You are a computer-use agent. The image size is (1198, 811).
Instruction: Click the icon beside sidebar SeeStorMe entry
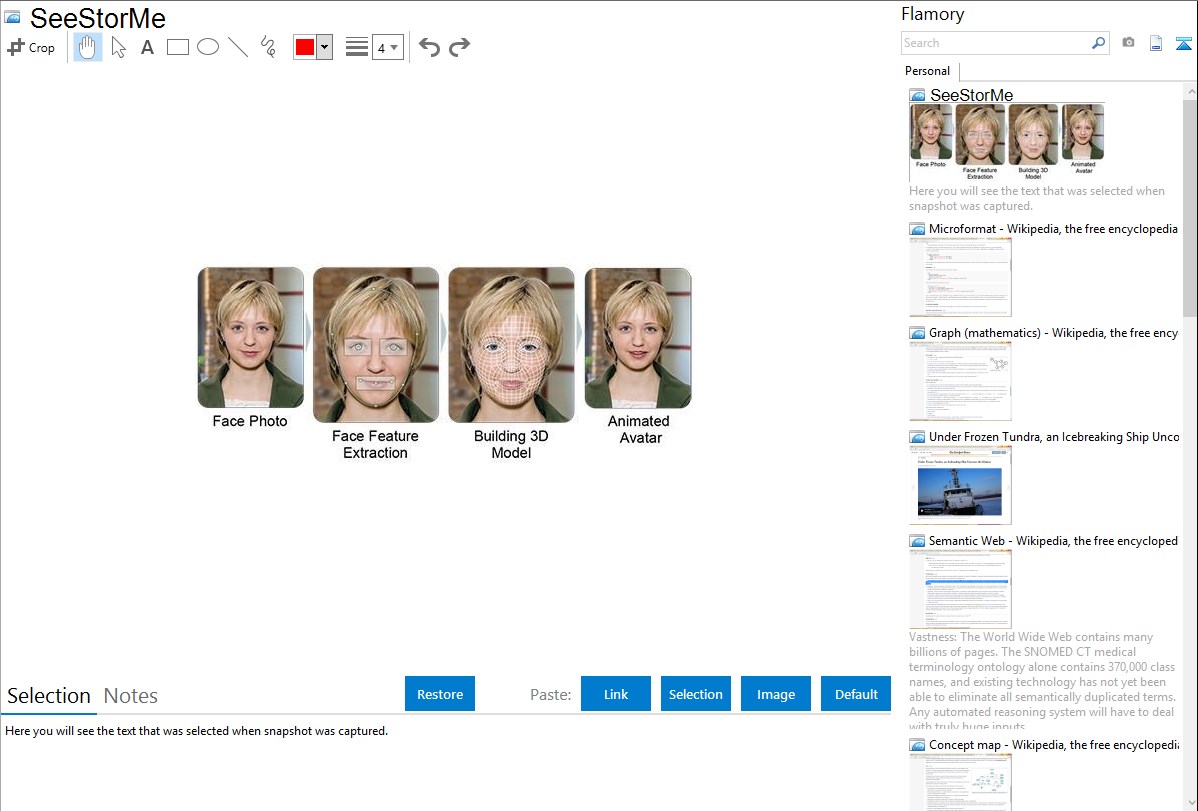917,95
